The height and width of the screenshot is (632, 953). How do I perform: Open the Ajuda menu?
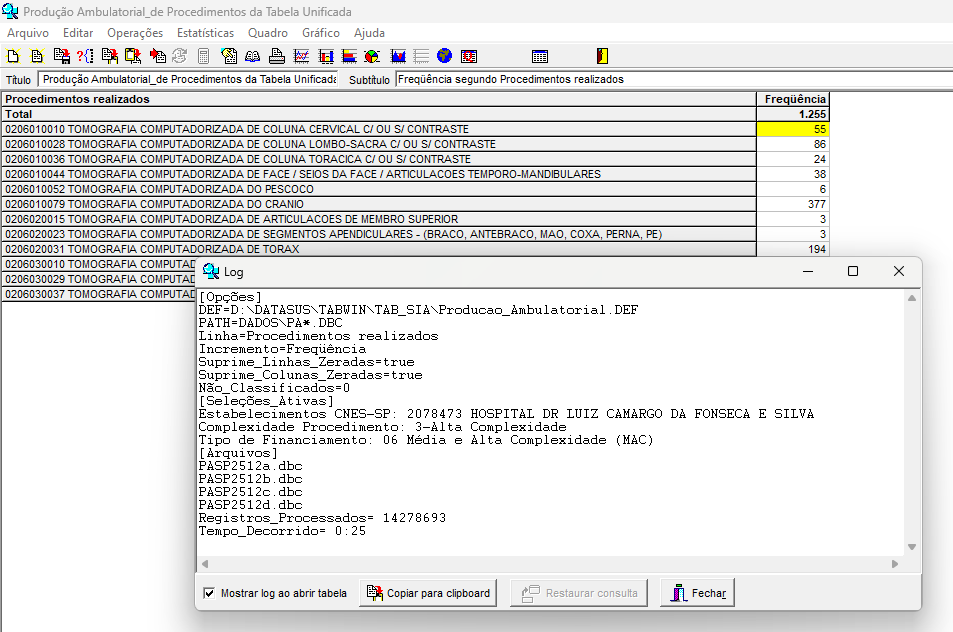coord(370,33)
